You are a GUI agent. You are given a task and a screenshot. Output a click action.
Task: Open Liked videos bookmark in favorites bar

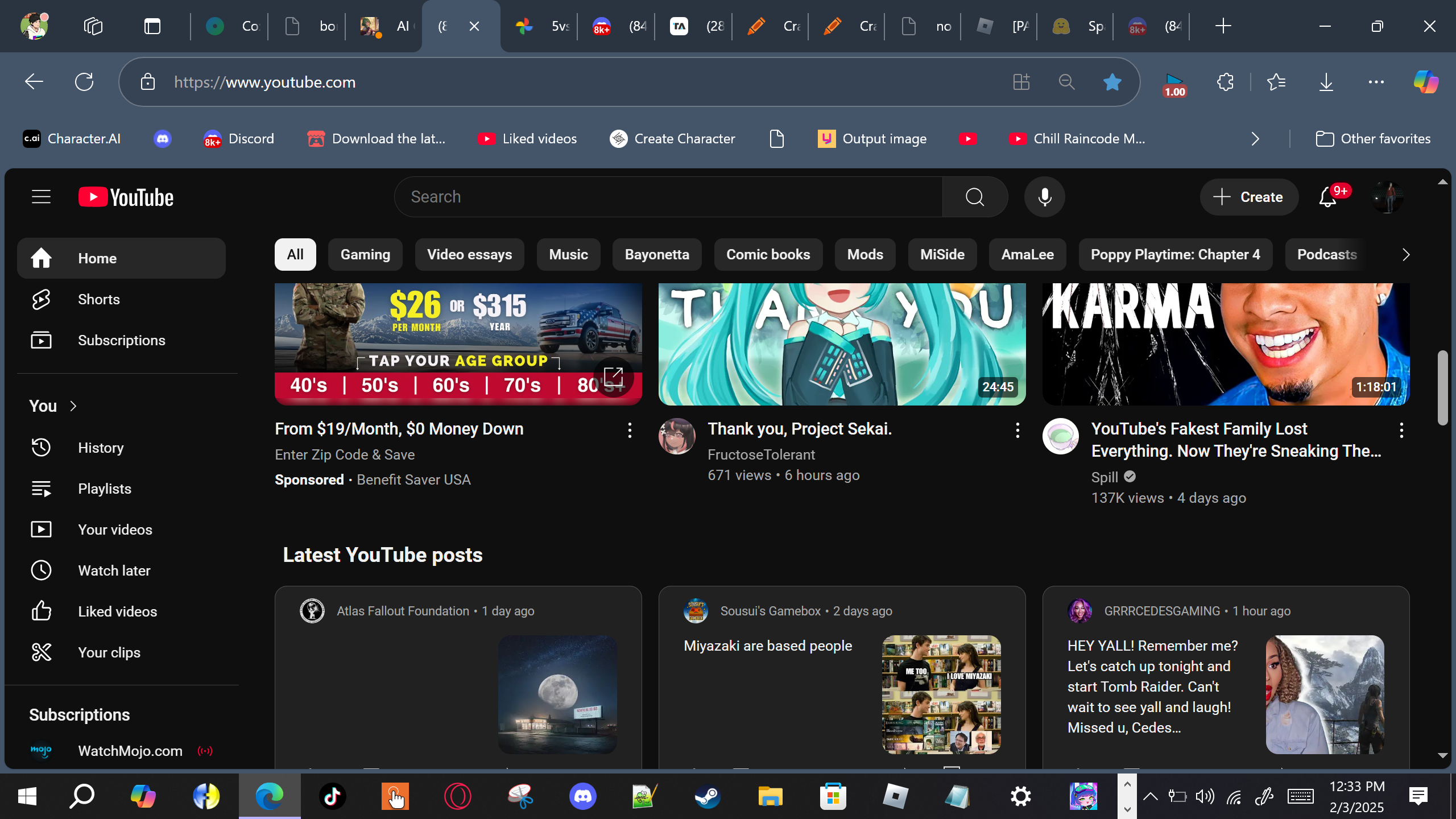(527, 139)
